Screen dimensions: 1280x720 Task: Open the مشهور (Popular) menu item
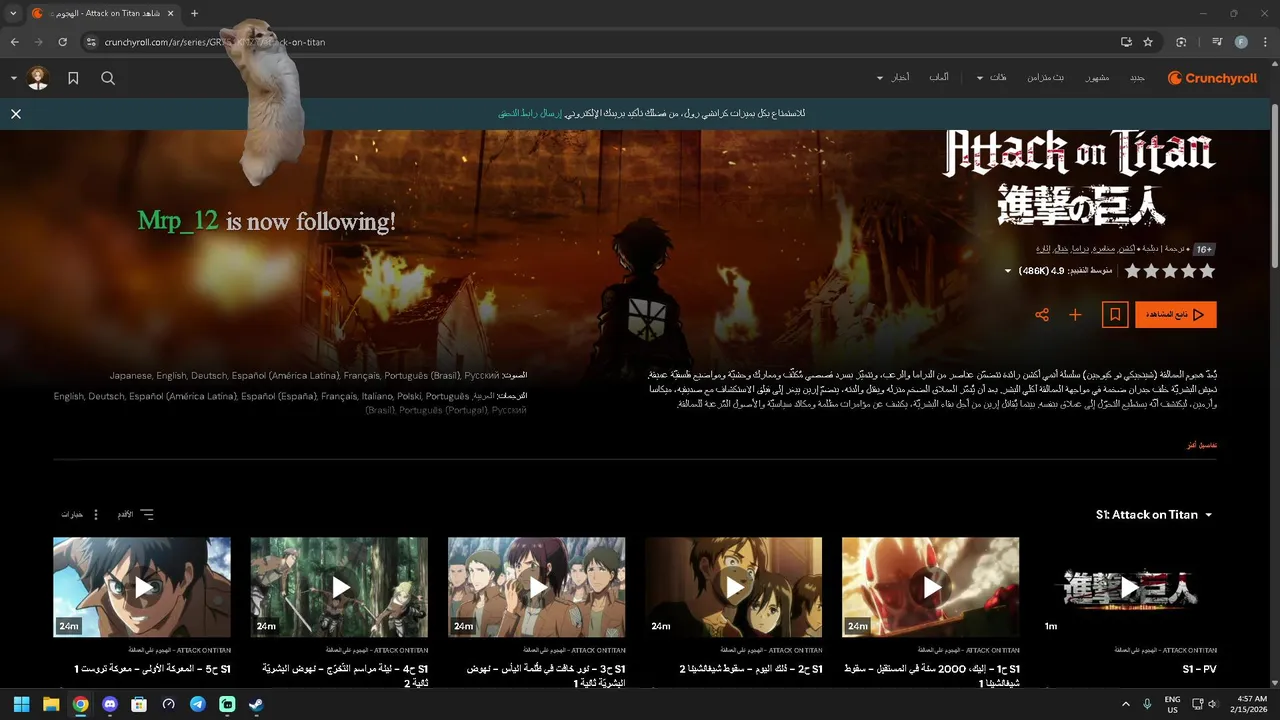tap(1097, 78)
